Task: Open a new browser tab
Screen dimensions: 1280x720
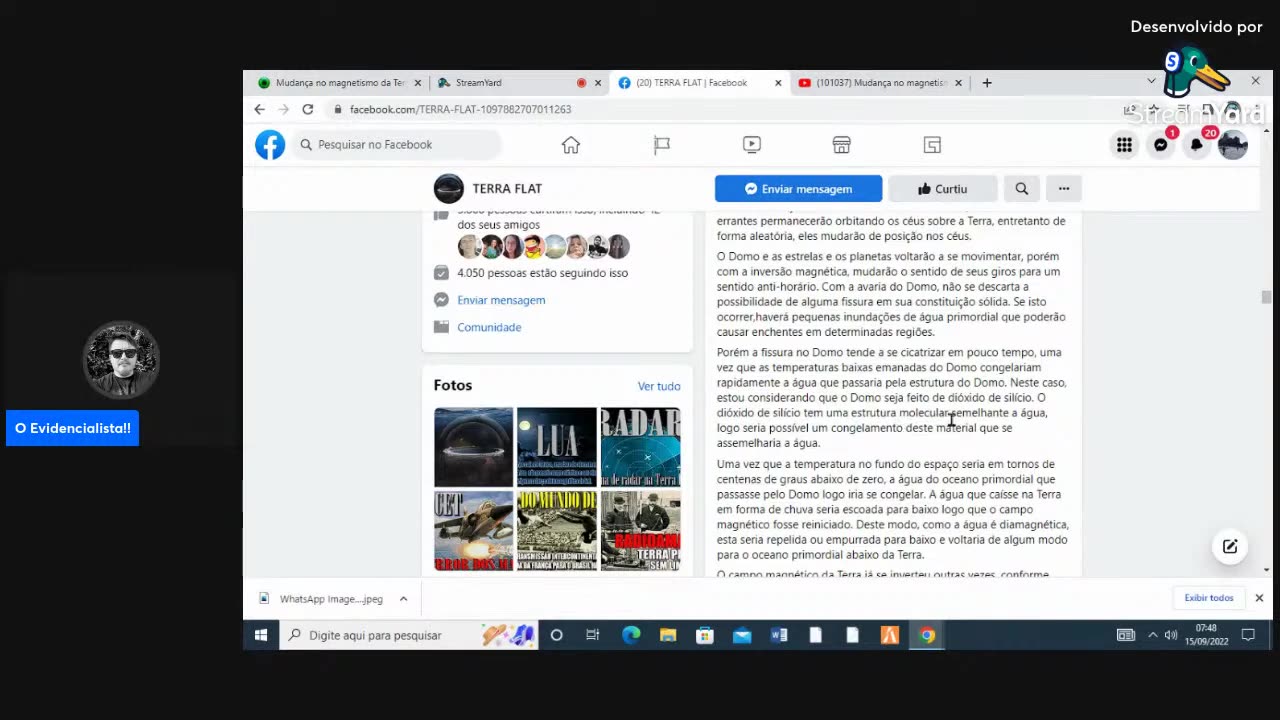Action: [x=987, y=83]
